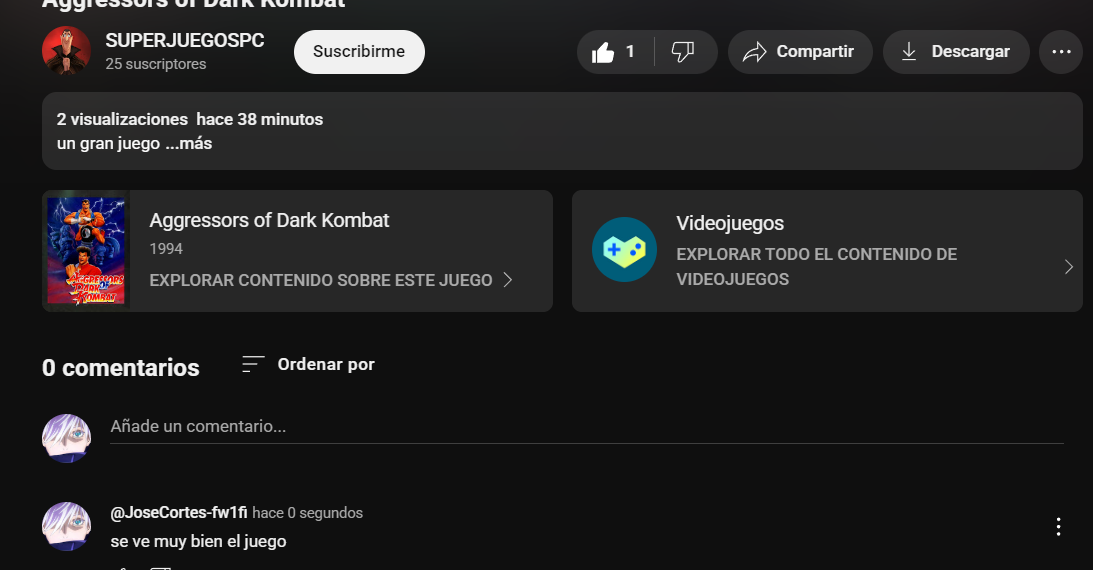Click the Descargar download icon
The height and width of the screenshot is (570, 1093).
(x=909, y=52)
